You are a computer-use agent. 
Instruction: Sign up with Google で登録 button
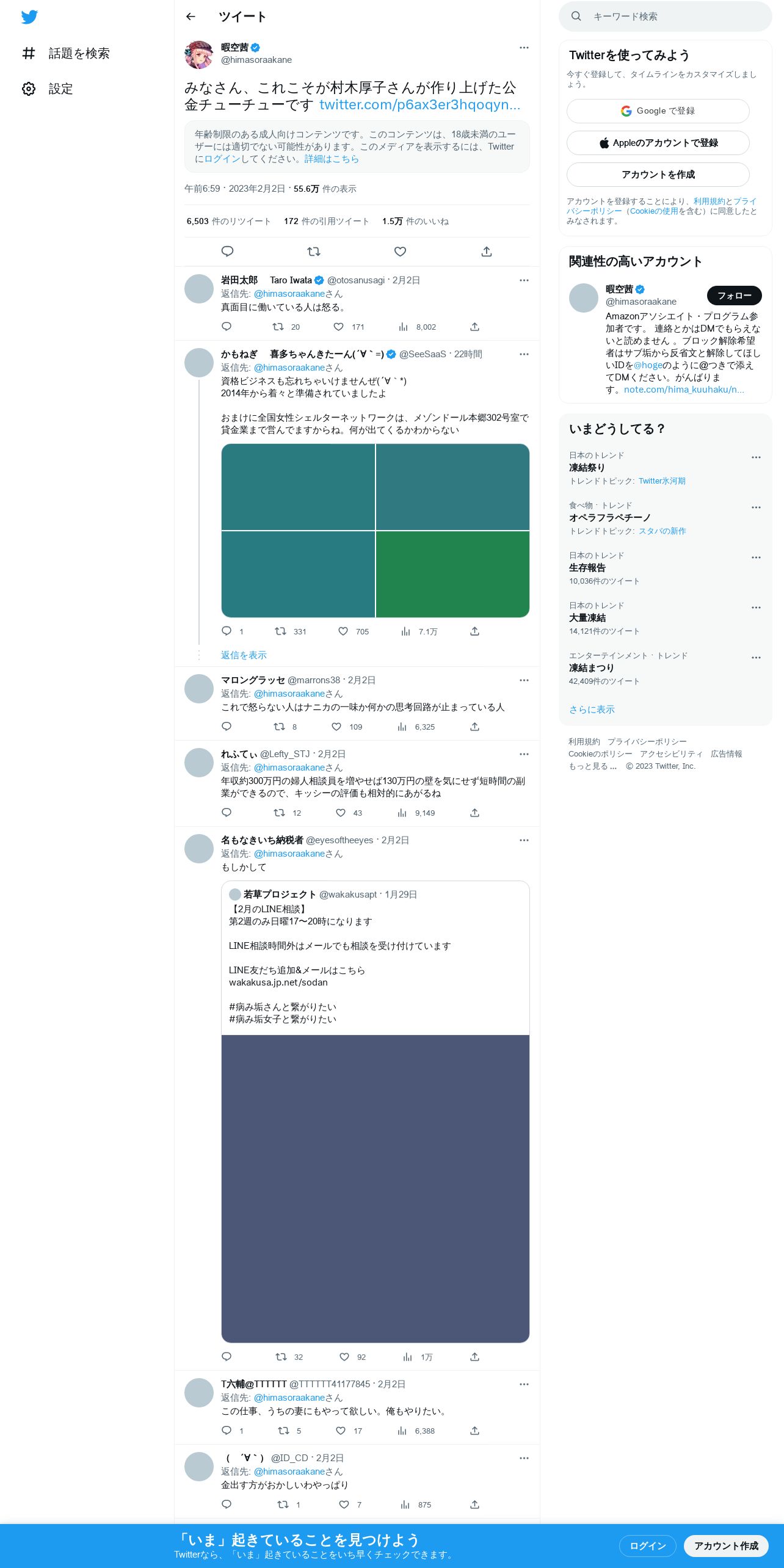tap(658, 111)
